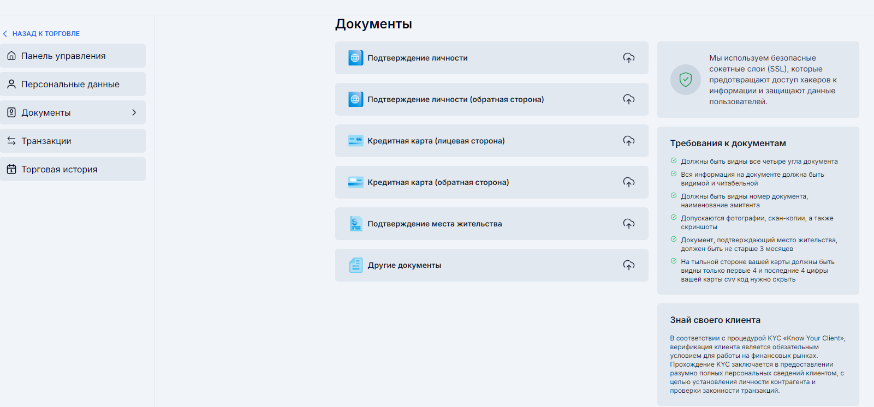Viewport: 874px width, 407px height.
Task: Click the calendar icon of Торговая история
Action: click(x=11, y=169)
